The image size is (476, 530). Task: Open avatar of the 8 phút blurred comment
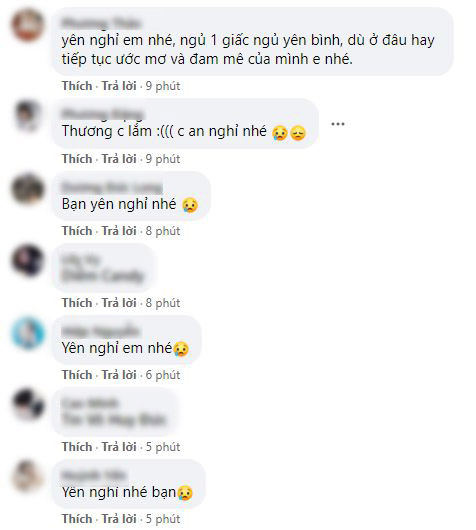(x=28, y=260)
